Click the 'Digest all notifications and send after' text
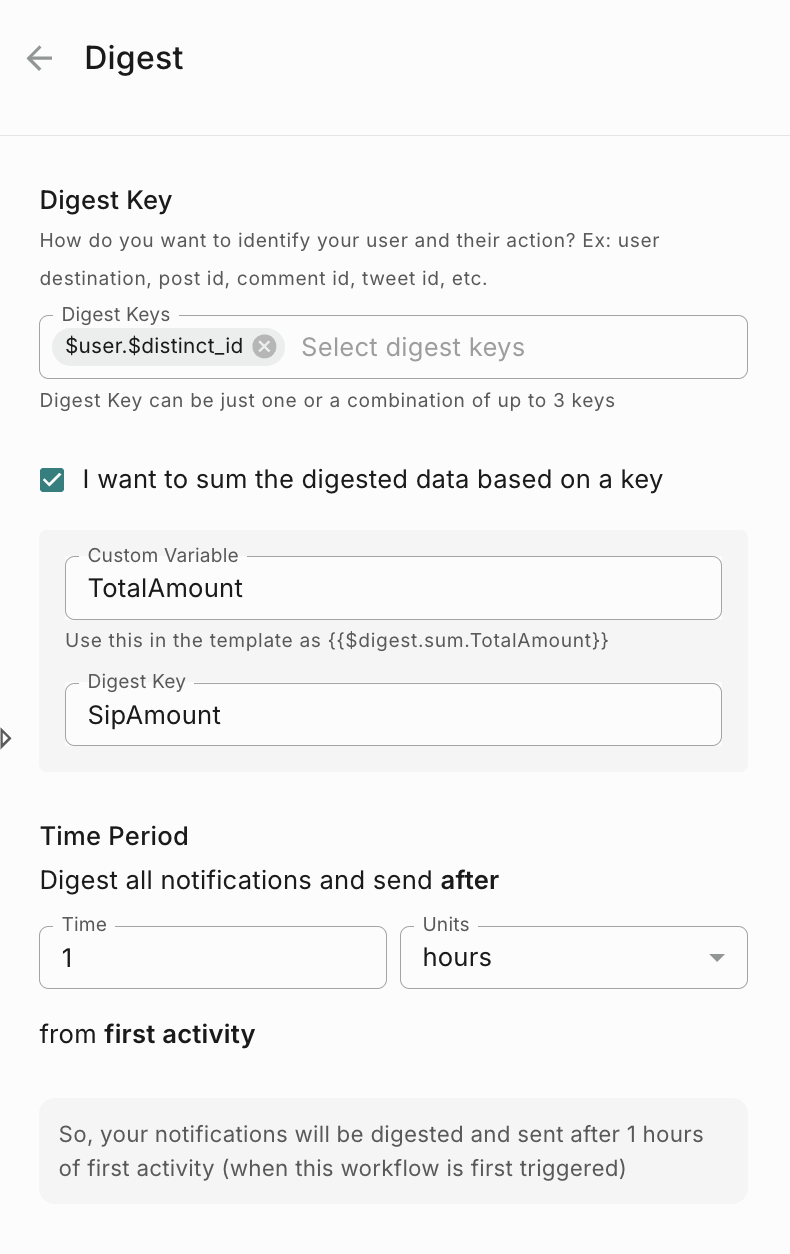The width and height of the screenshot is (790, 1254). pyautogui.click(x=269, y=881)
